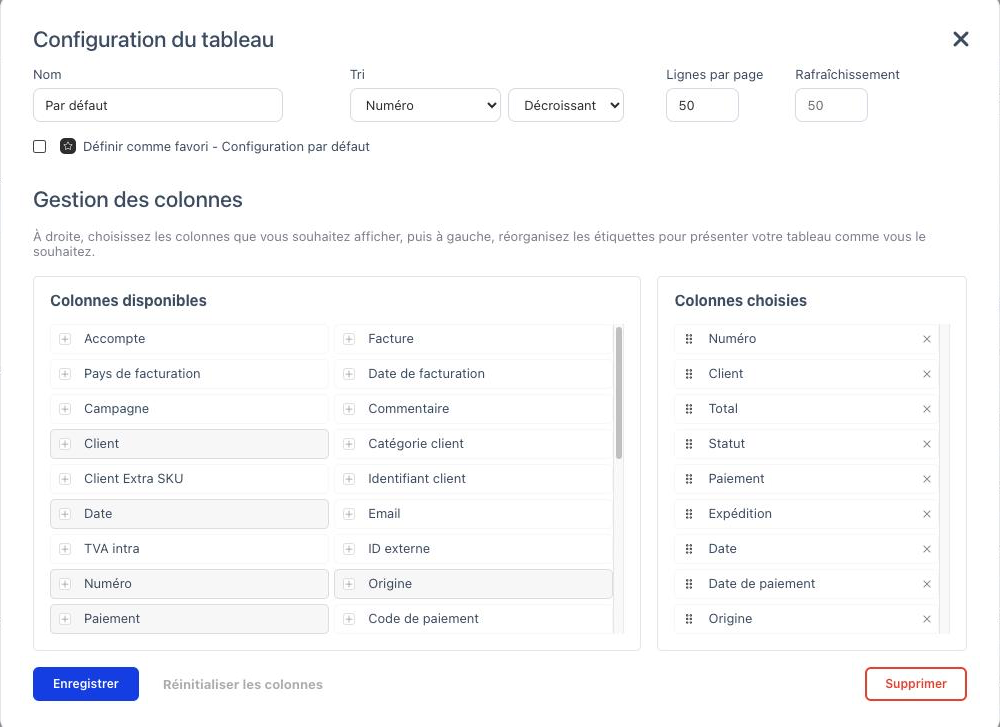Click the Rafraîchissement input field
1000x727 pixels.
click(x=831, y=105)
